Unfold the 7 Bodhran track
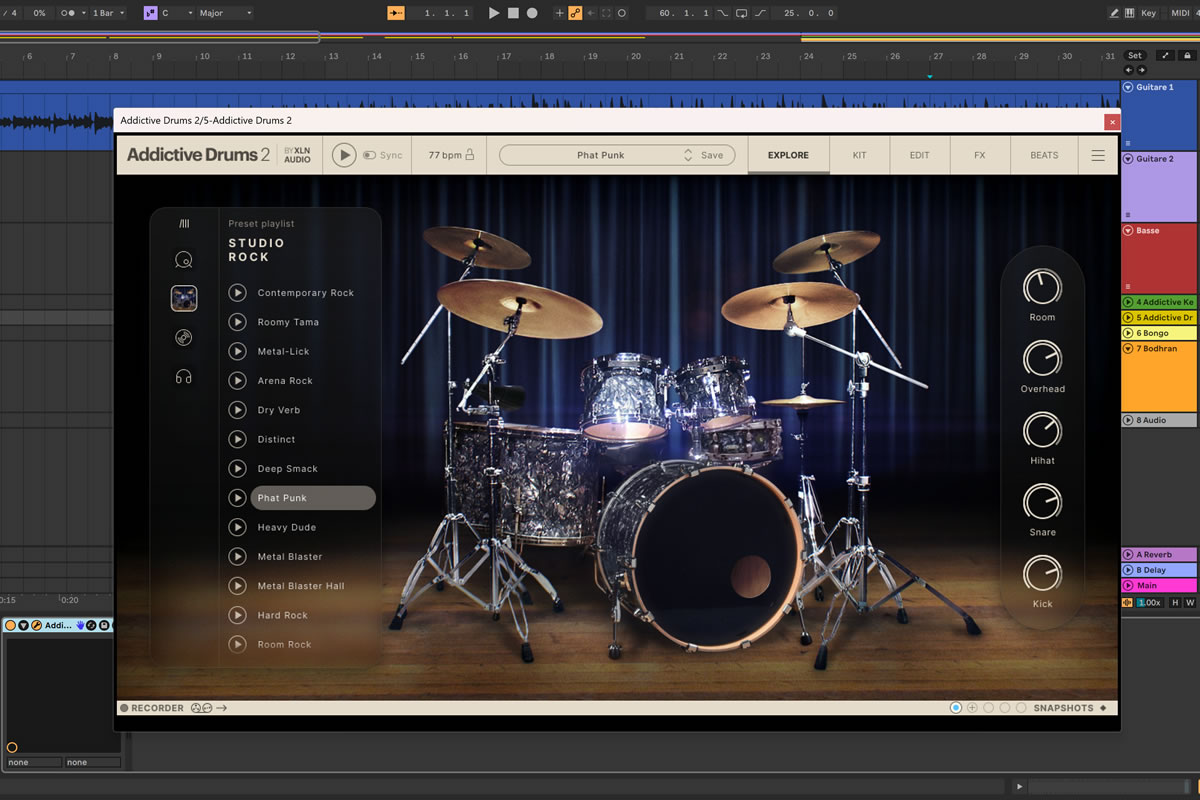Image resolution: width=1200 pixels, height=800 pixels. (x=1128, y=348)
